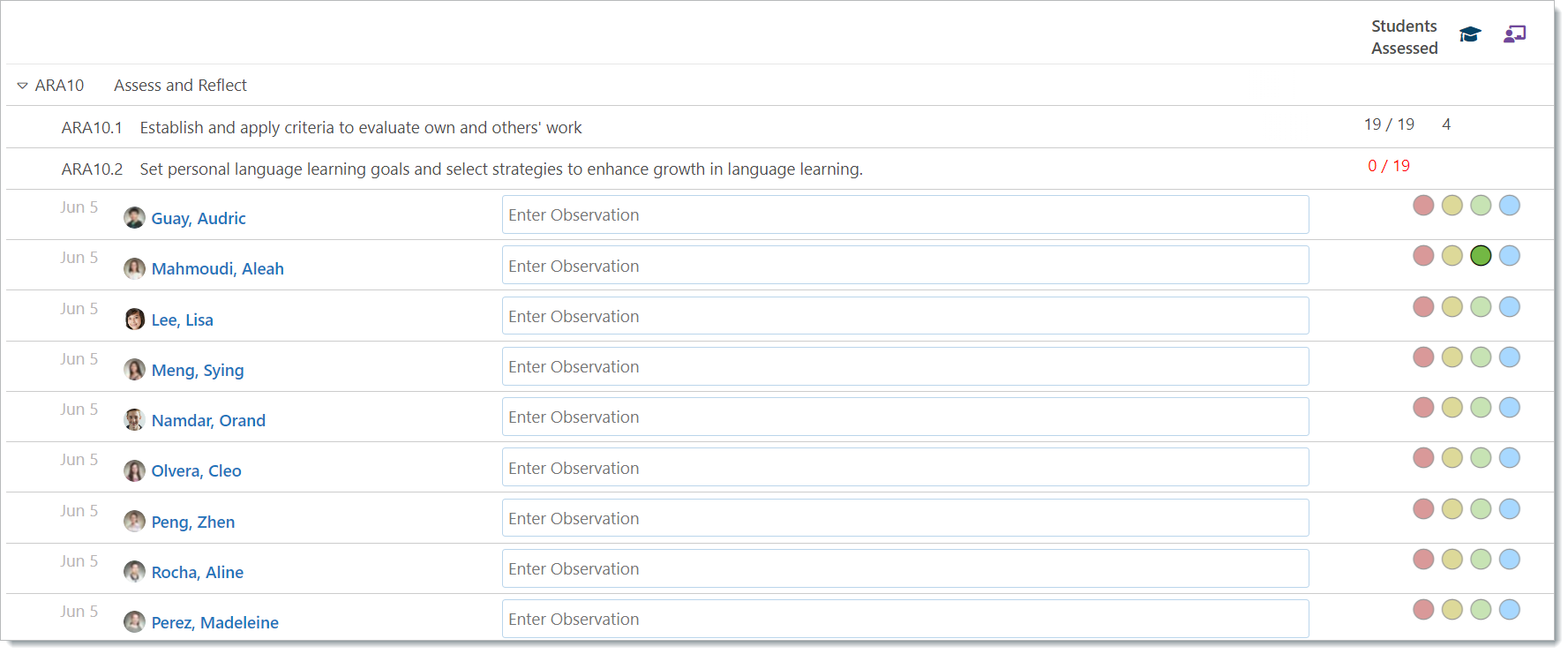Open Olvera, Cleo's student link
The width and height of the screenshot is (1568, 654).
click(196, 471)
